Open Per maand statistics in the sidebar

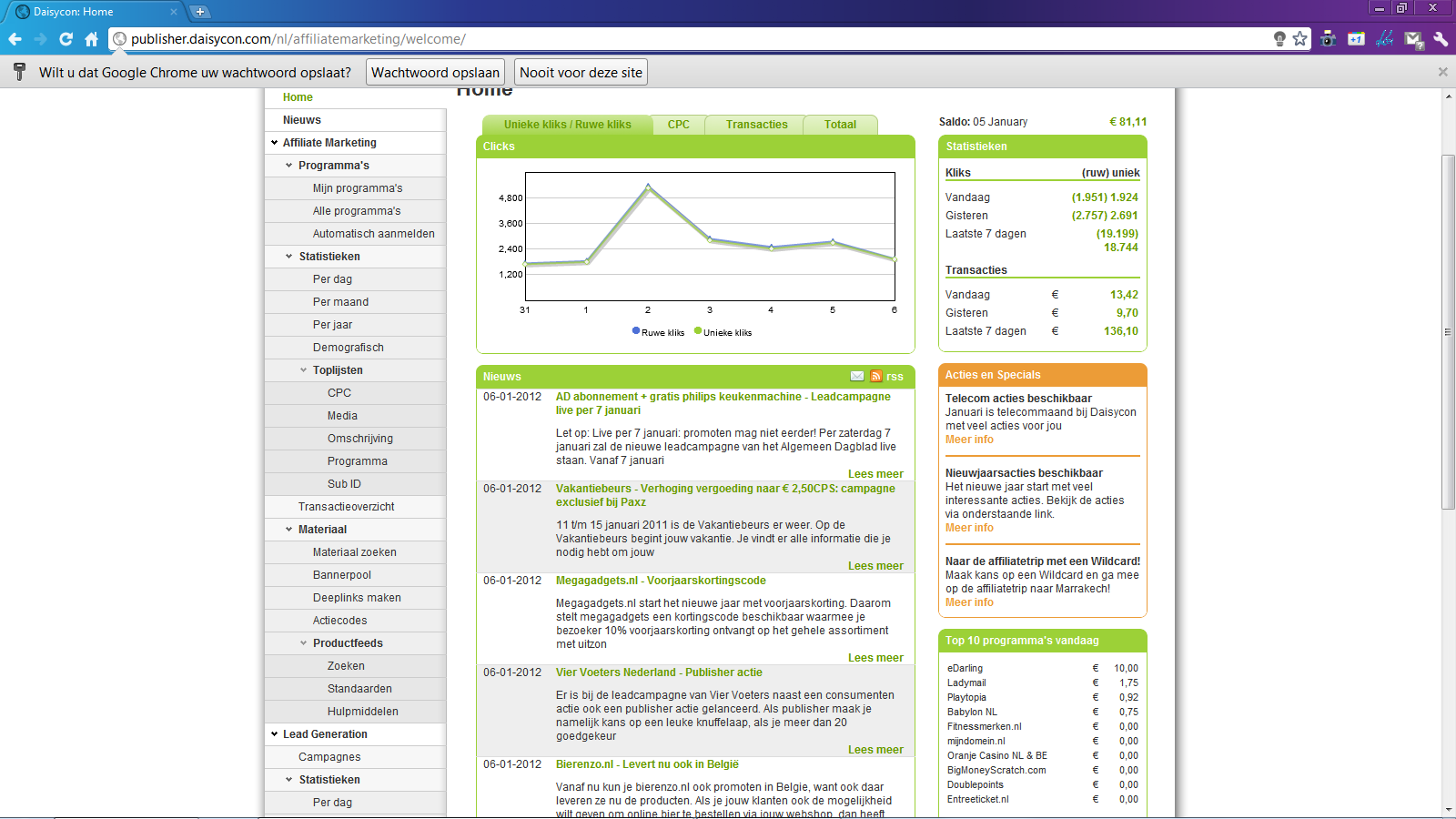coord(340,302)
